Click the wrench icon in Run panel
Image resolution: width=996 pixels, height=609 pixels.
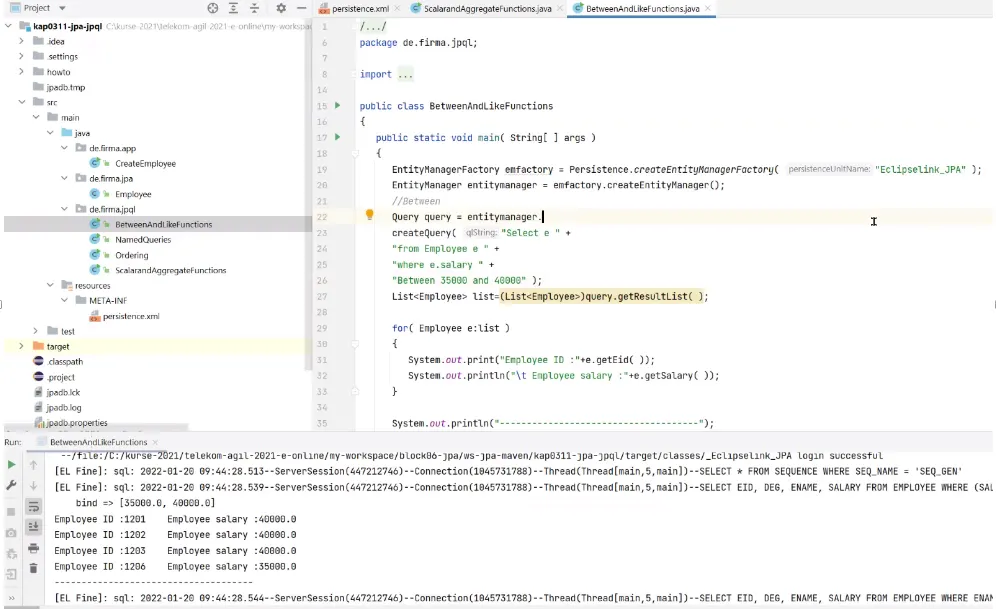tap(11, 485)
